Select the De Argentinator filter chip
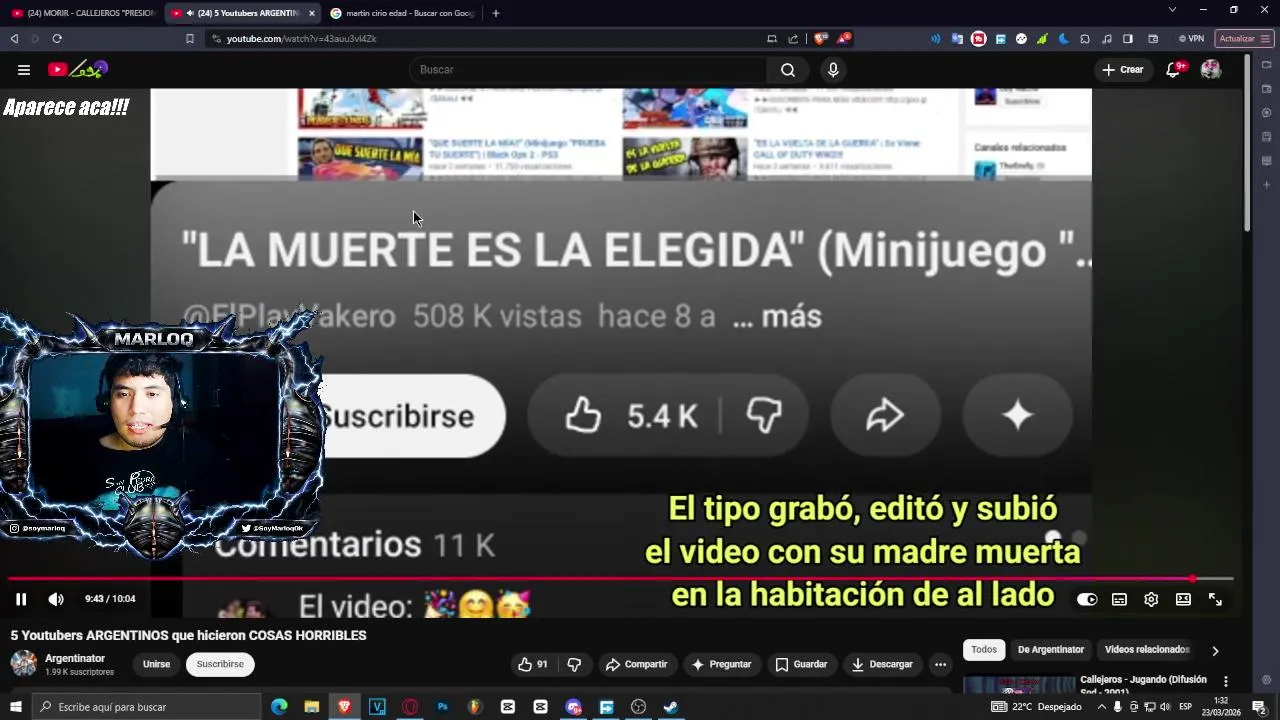This screenshot has height=720, width=1280. pyautogui.click(x=1051, y=650)
